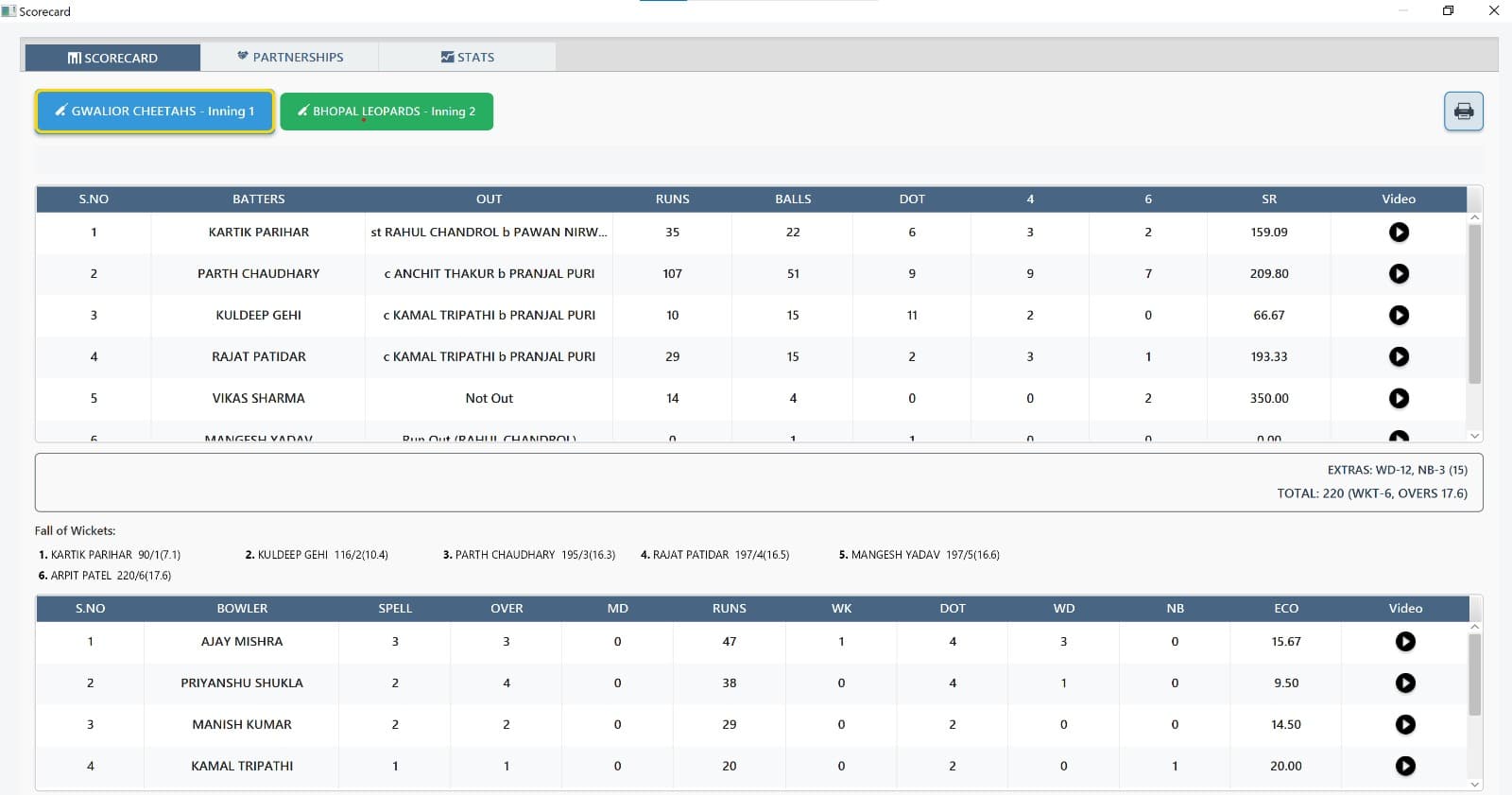Click the BALLS column header
This screenshot has width=1512, height=795.
(x=793, y=199)
